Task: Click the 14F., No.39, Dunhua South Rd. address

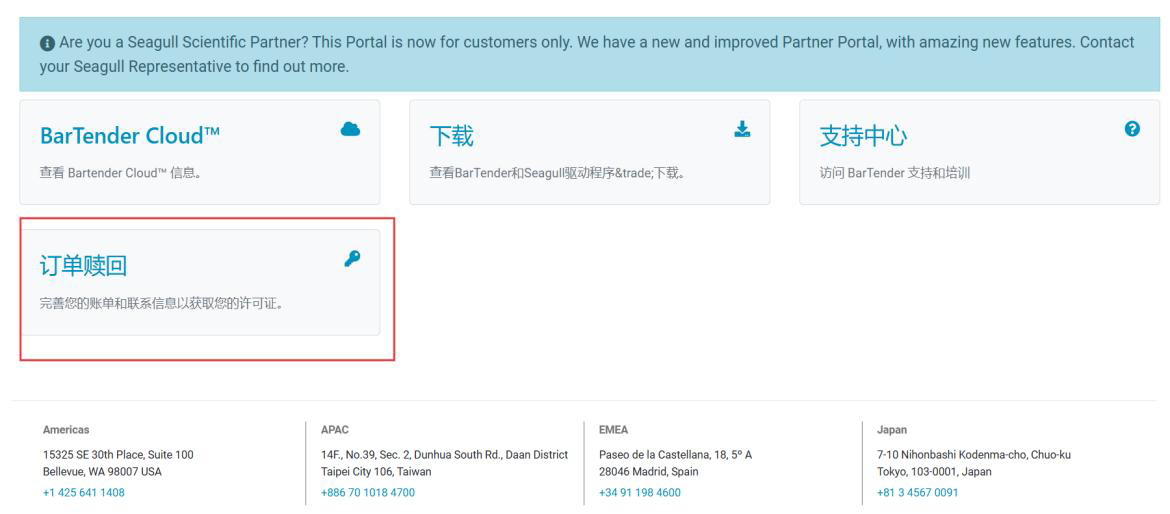Action: [x=445, y=454]
